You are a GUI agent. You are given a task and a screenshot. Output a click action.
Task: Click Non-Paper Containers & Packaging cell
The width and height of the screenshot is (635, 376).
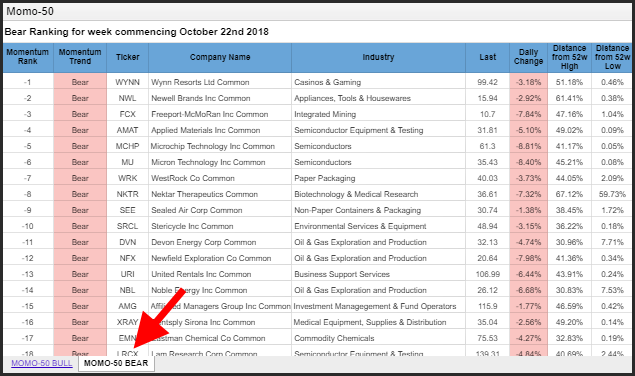tap(378, 210)
